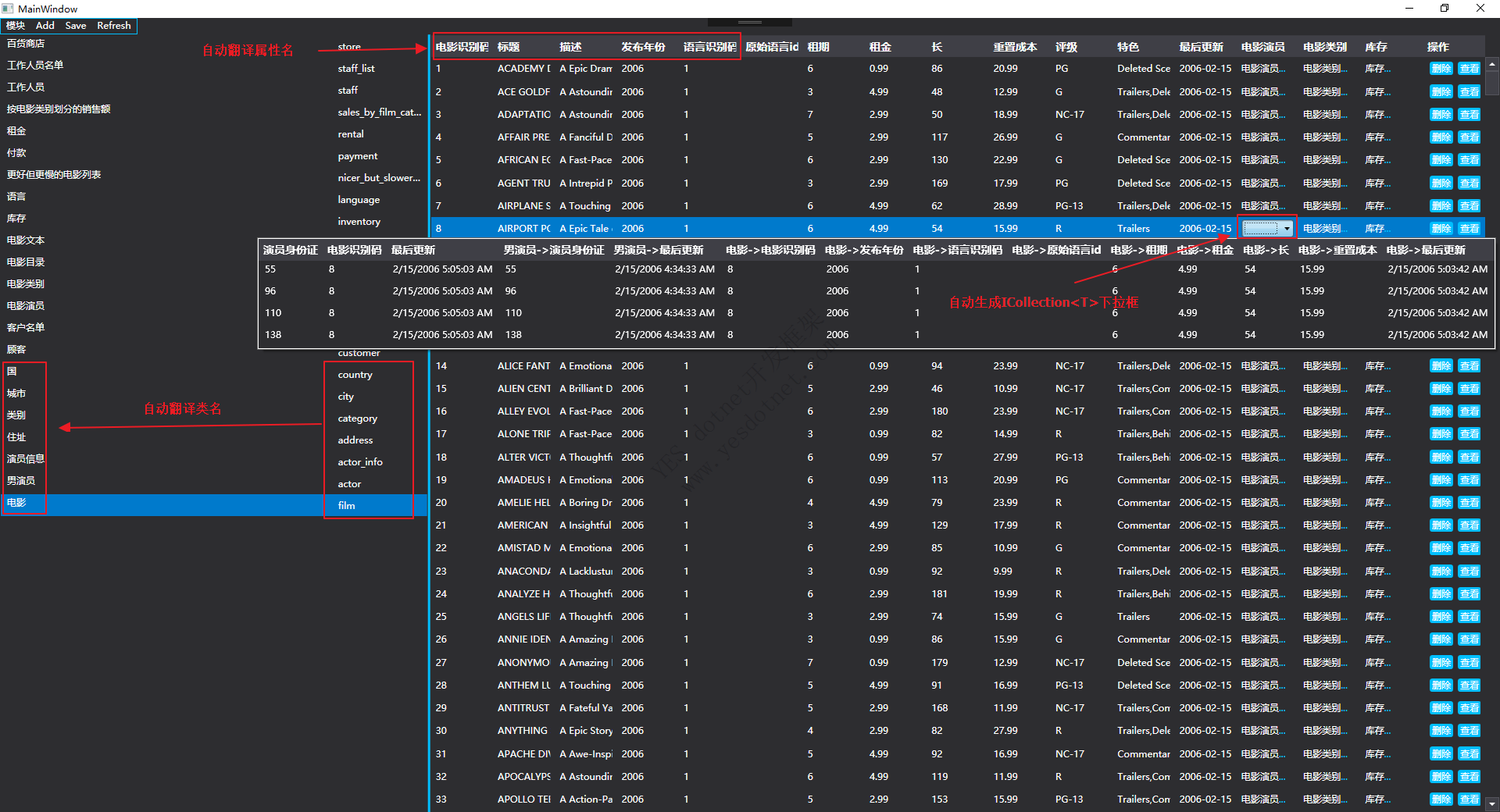The height and width of the screenshot is (812, 1500).
Task: Expand 库存 cell in ADAPTATIO row
Action: 1379,115
